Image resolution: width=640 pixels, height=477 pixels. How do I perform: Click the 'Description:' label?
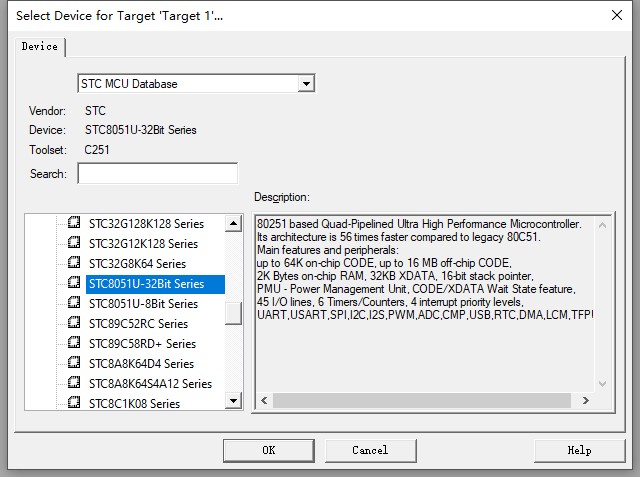pyautogui.click(x=282, y=197)
